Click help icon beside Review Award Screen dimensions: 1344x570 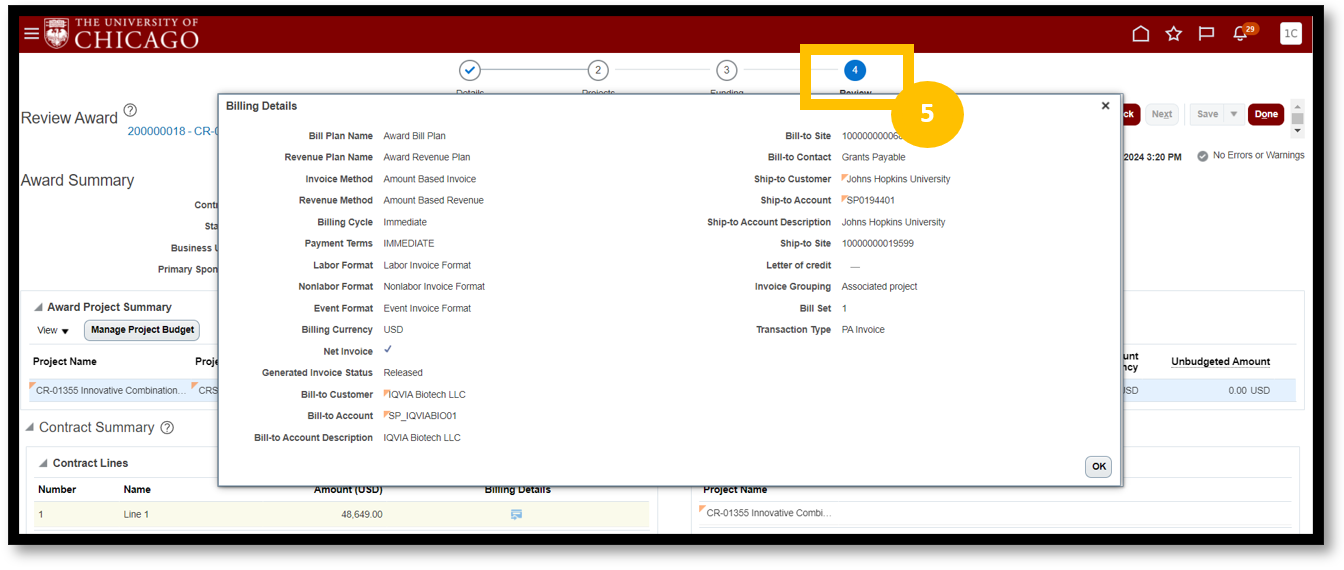tap(130, 110)
